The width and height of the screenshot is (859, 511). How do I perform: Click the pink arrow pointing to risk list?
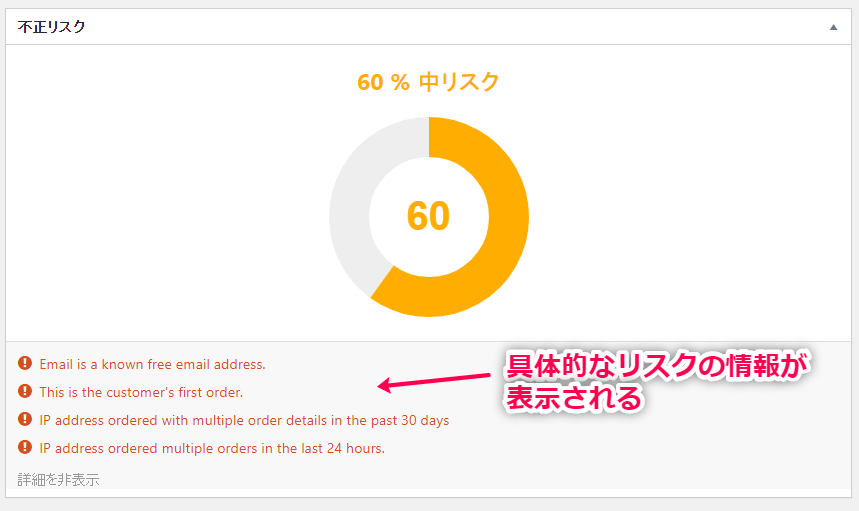pos(434,381)
